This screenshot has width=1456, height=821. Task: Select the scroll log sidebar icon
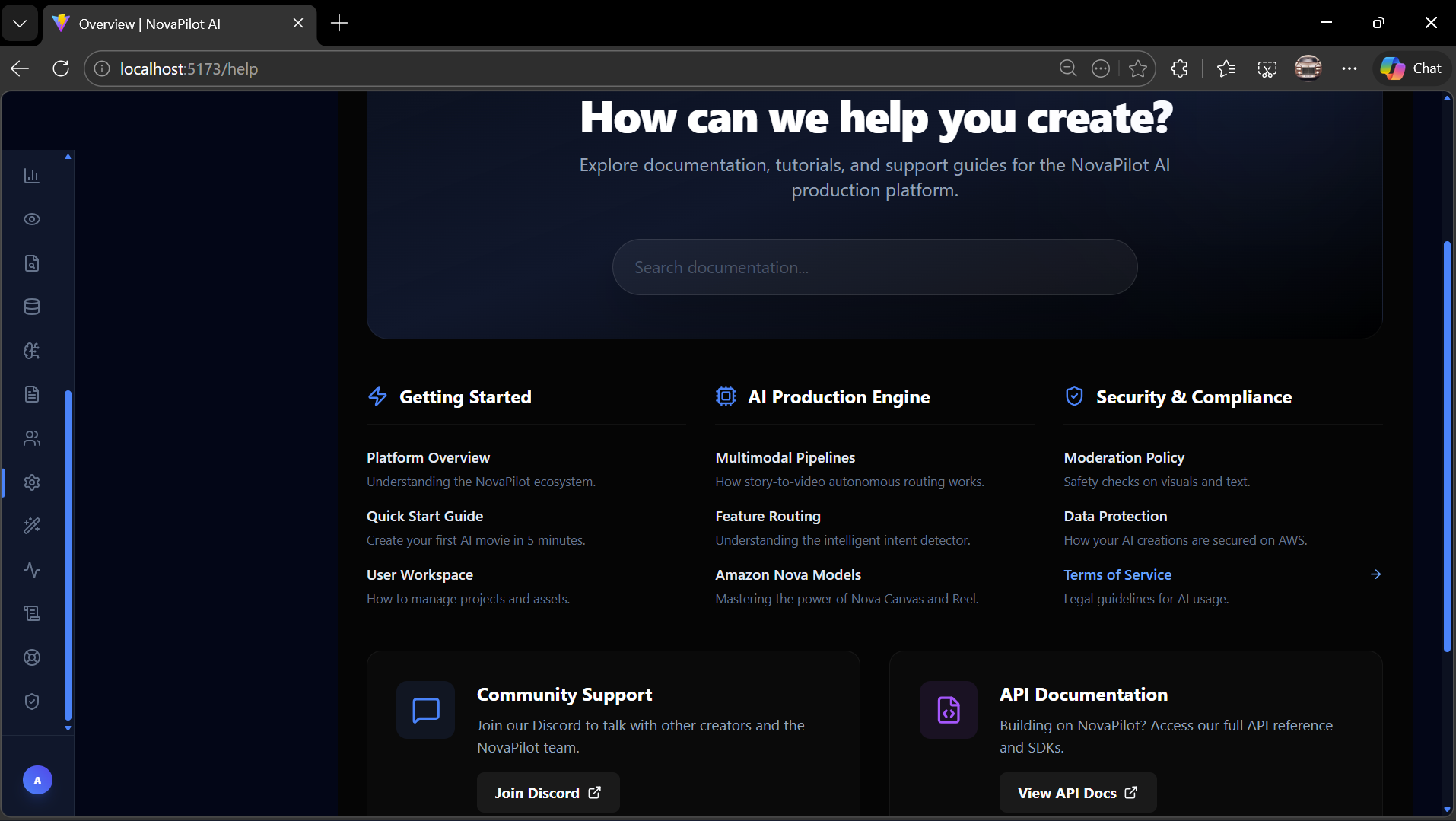[x=32, y=613]
